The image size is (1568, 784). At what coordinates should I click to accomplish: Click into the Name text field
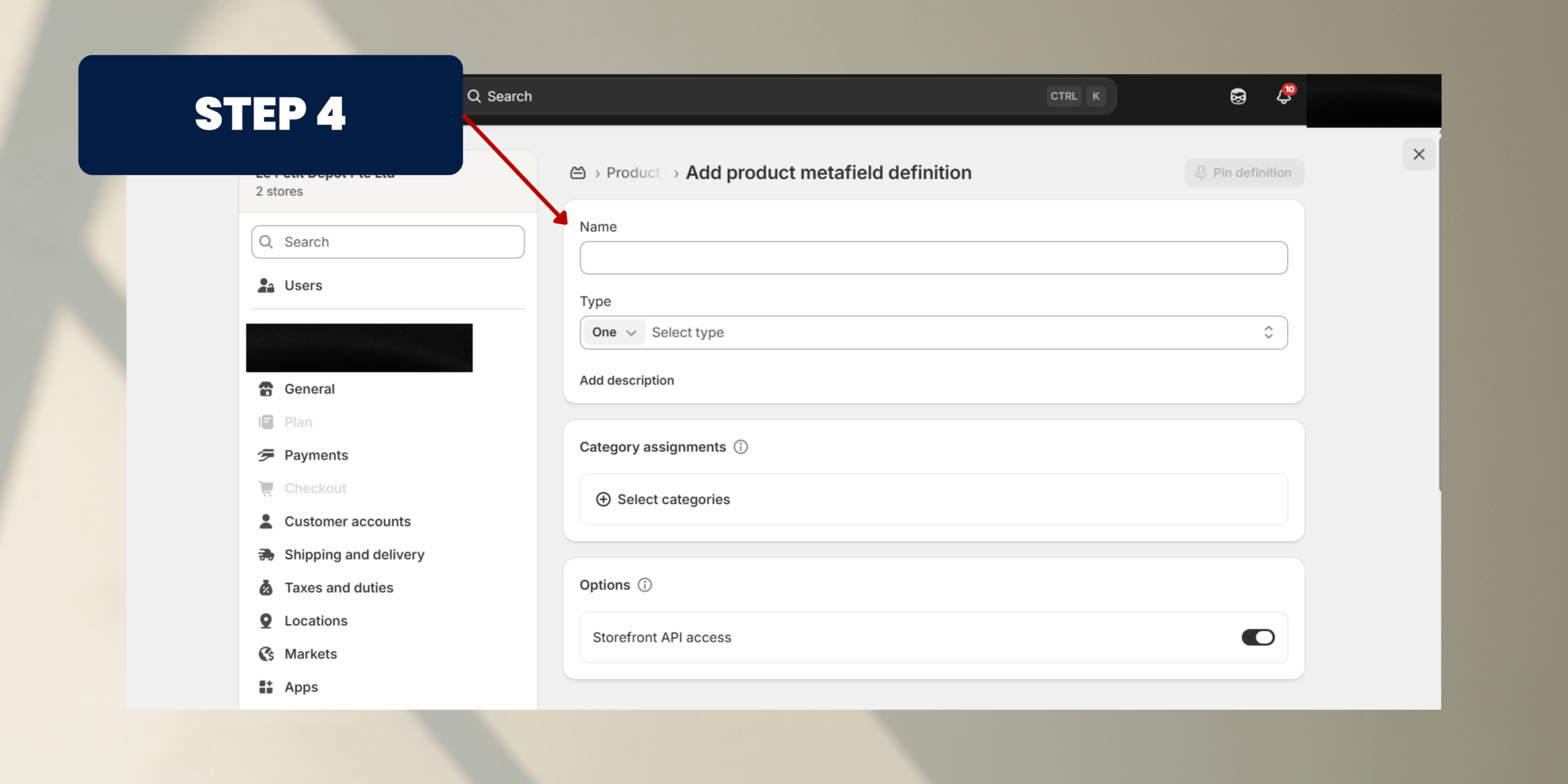(933, 258)
